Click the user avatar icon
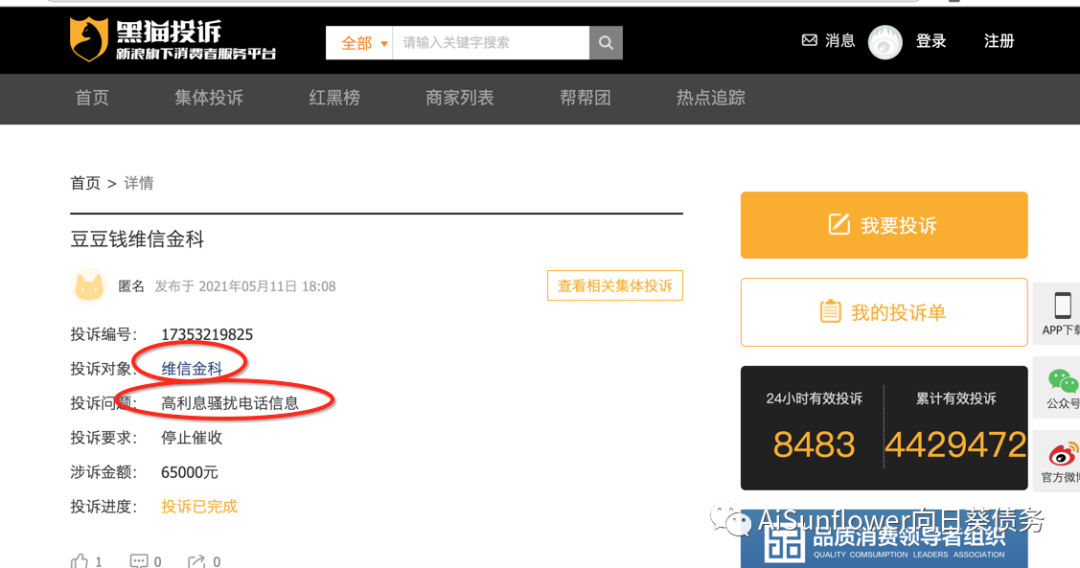This screenshot has width=1080, height=568. [885, 42]
